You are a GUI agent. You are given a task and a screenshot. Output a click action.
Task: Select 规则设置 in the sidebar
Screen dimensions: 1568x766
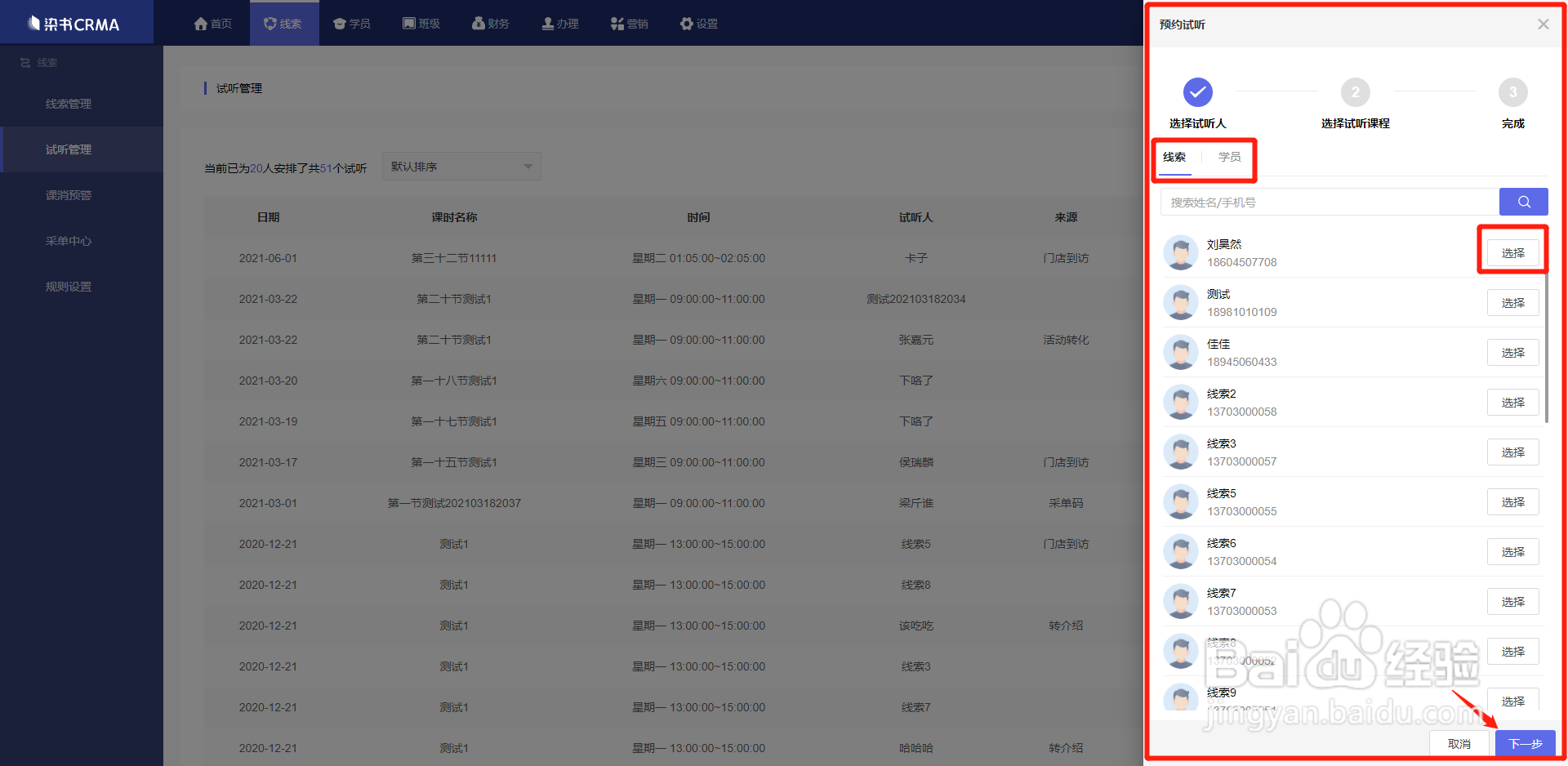coord(69,287)
